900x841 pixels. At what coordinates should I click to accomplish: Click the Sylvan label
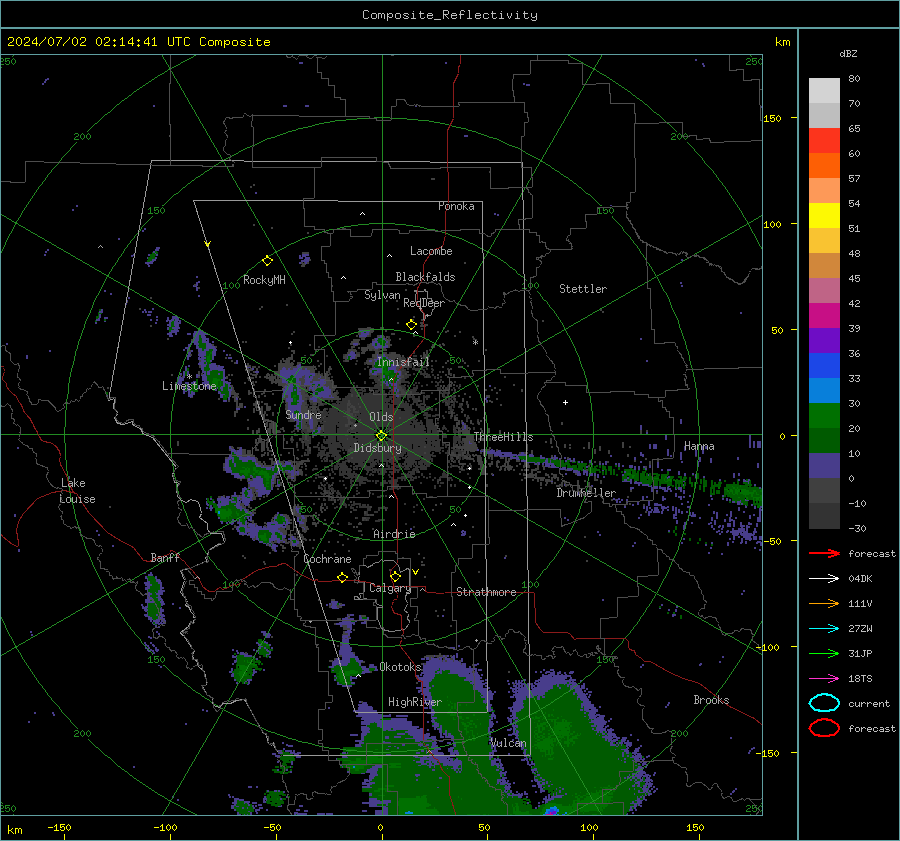click(382, 295)
